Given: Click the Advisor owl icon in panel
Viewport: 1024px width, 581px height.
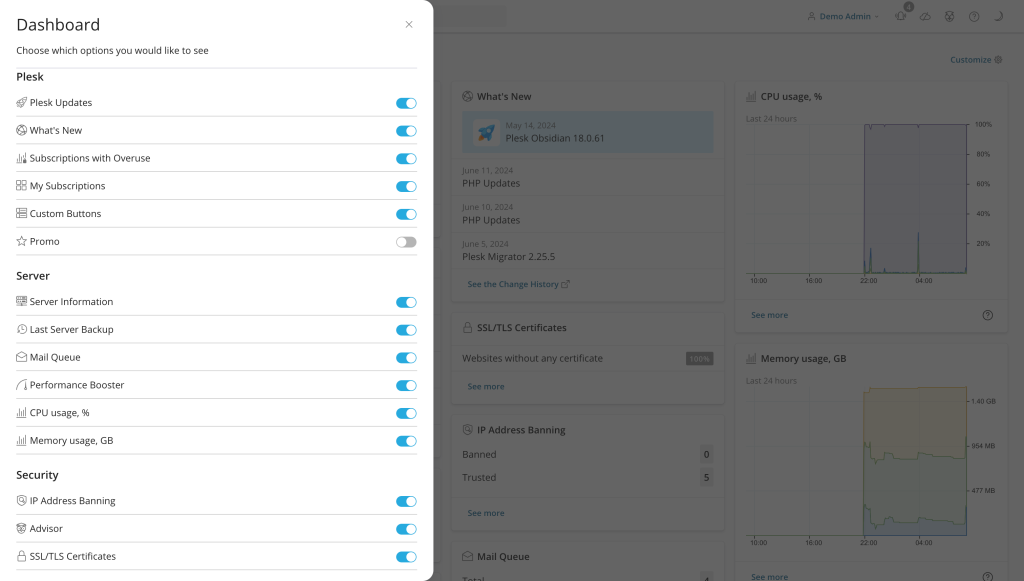Looking at the screenshot, I should tap(22, 528).
